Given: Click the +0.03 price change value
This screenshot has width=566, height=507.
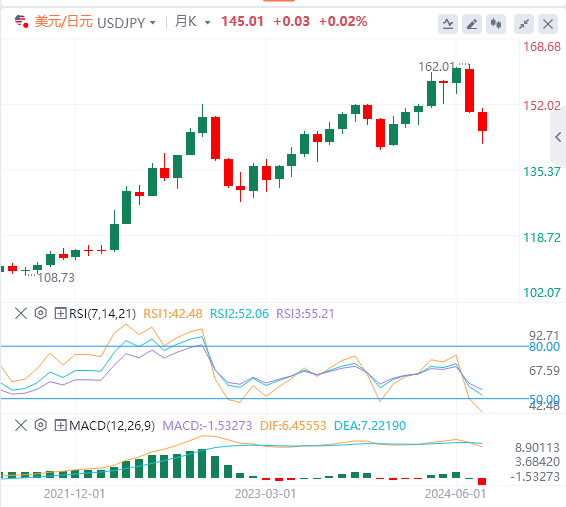Looking at the screenshot, I should tap(292, 21).
